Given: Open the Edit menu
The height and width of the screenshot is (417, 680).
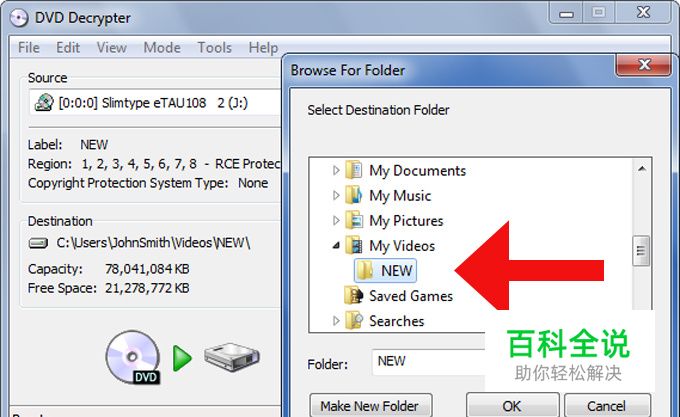Looking at the screenshot, I should point(68,47).
